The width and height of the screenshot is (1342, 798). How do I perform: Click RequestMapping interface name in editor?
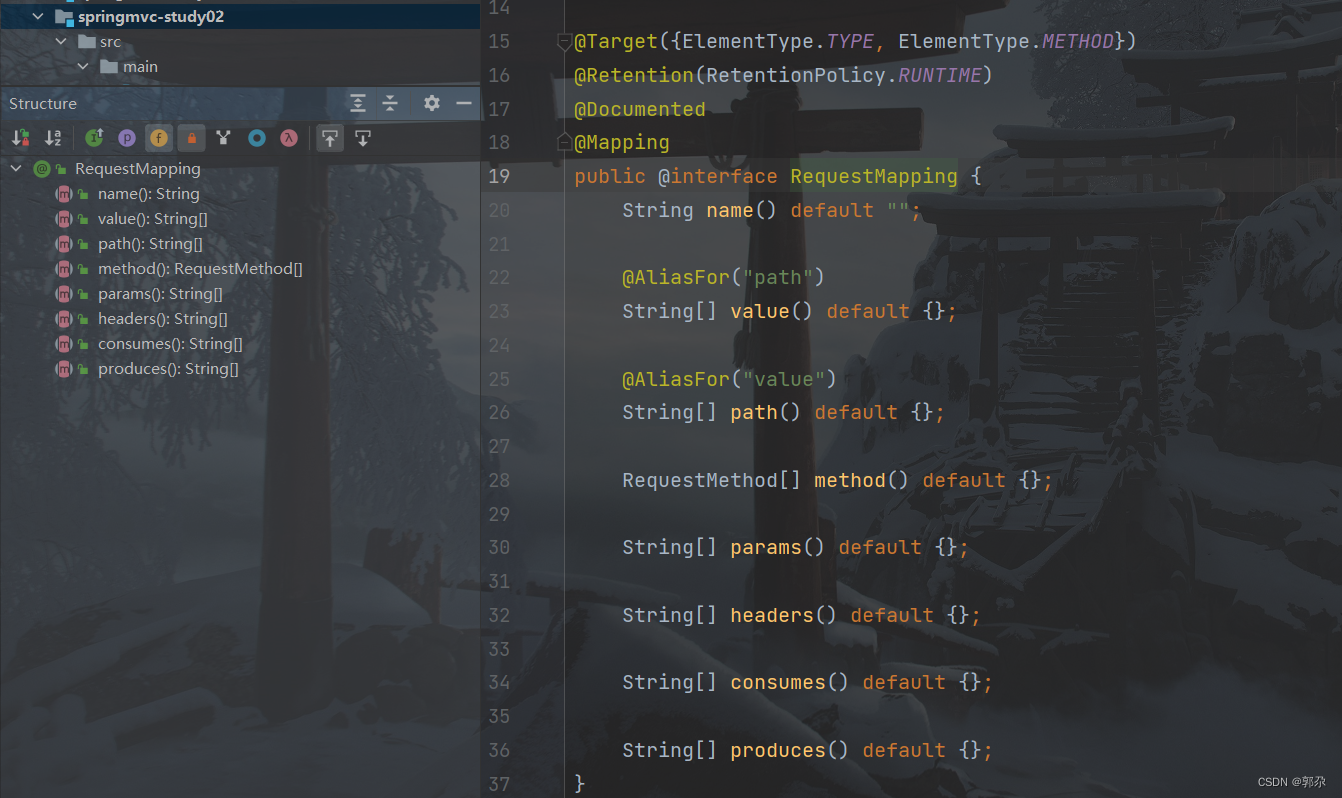click(x=874, y=176)
